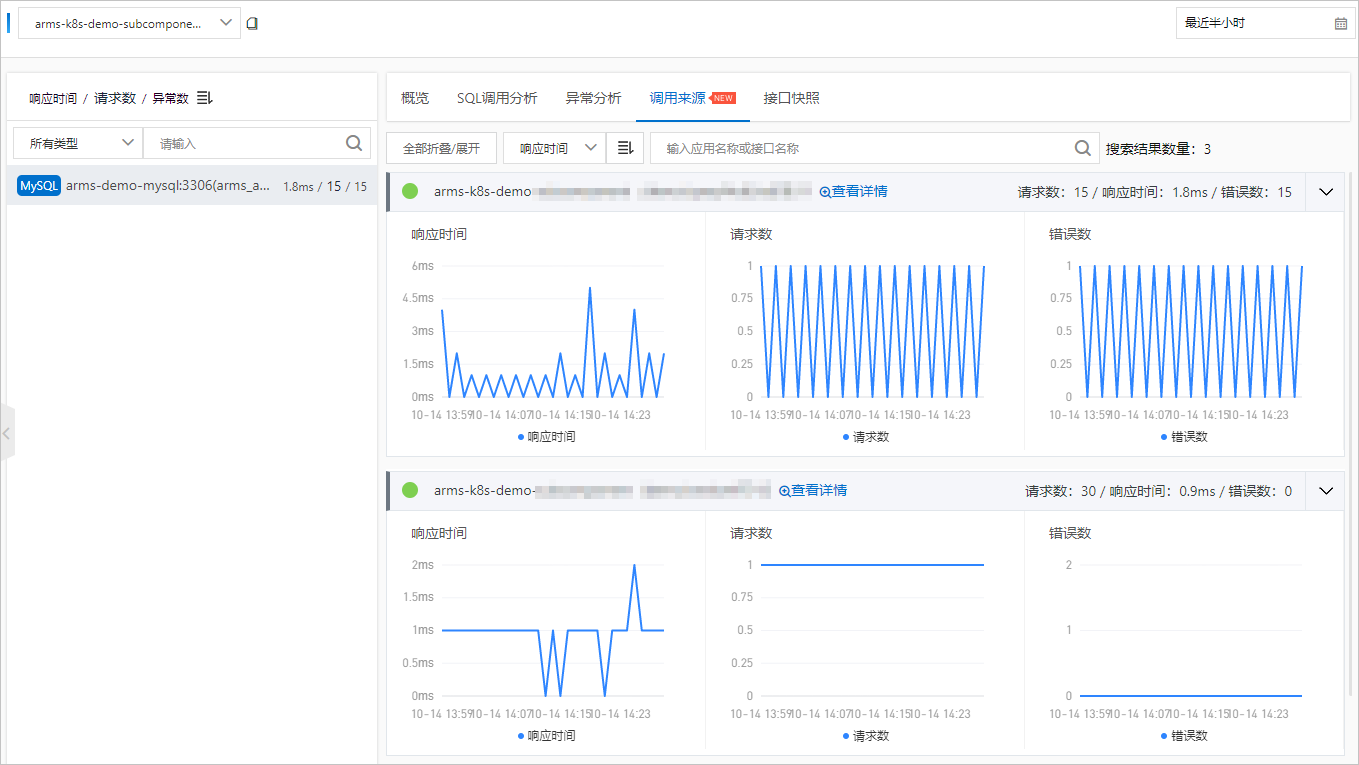The image size is (1359, 765).
Task: Toggle 错误数 legend in second source chart
Action: 1184,735
